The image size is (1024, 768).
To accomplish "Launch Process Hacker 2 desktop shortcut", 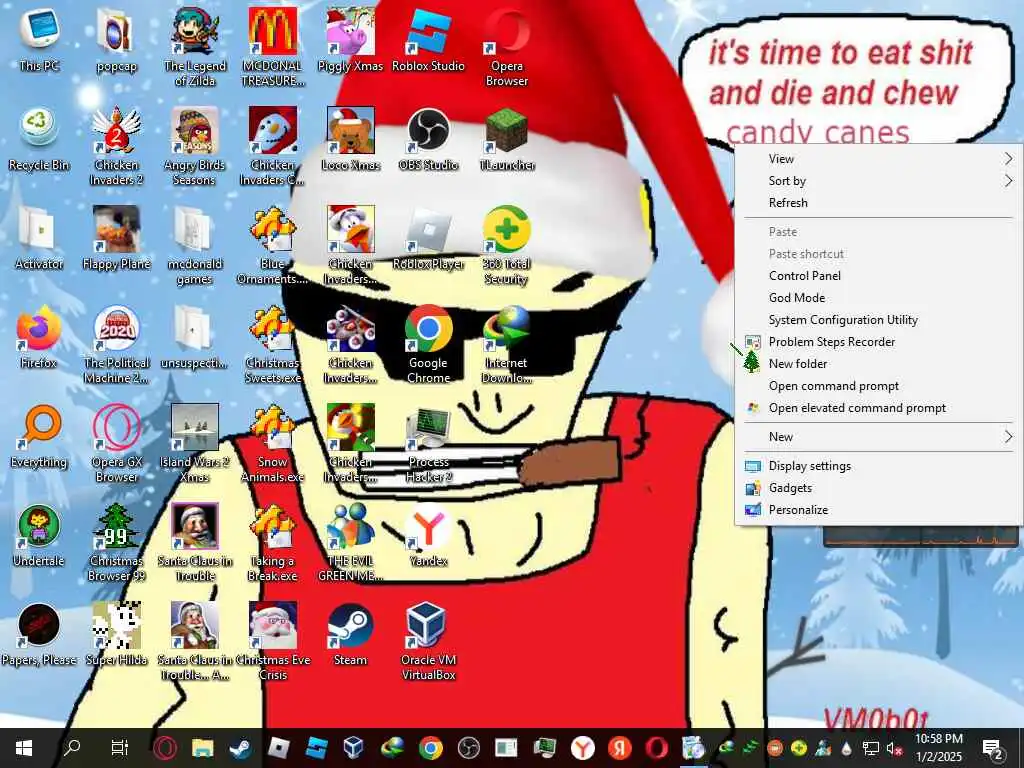I will pos(428,443).
